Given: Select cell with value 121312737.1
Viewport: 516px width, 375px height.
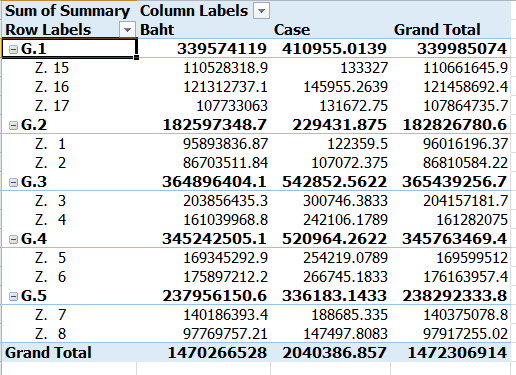Looking at the screenshot, I should pyautogui.click(x=226, y=87).
